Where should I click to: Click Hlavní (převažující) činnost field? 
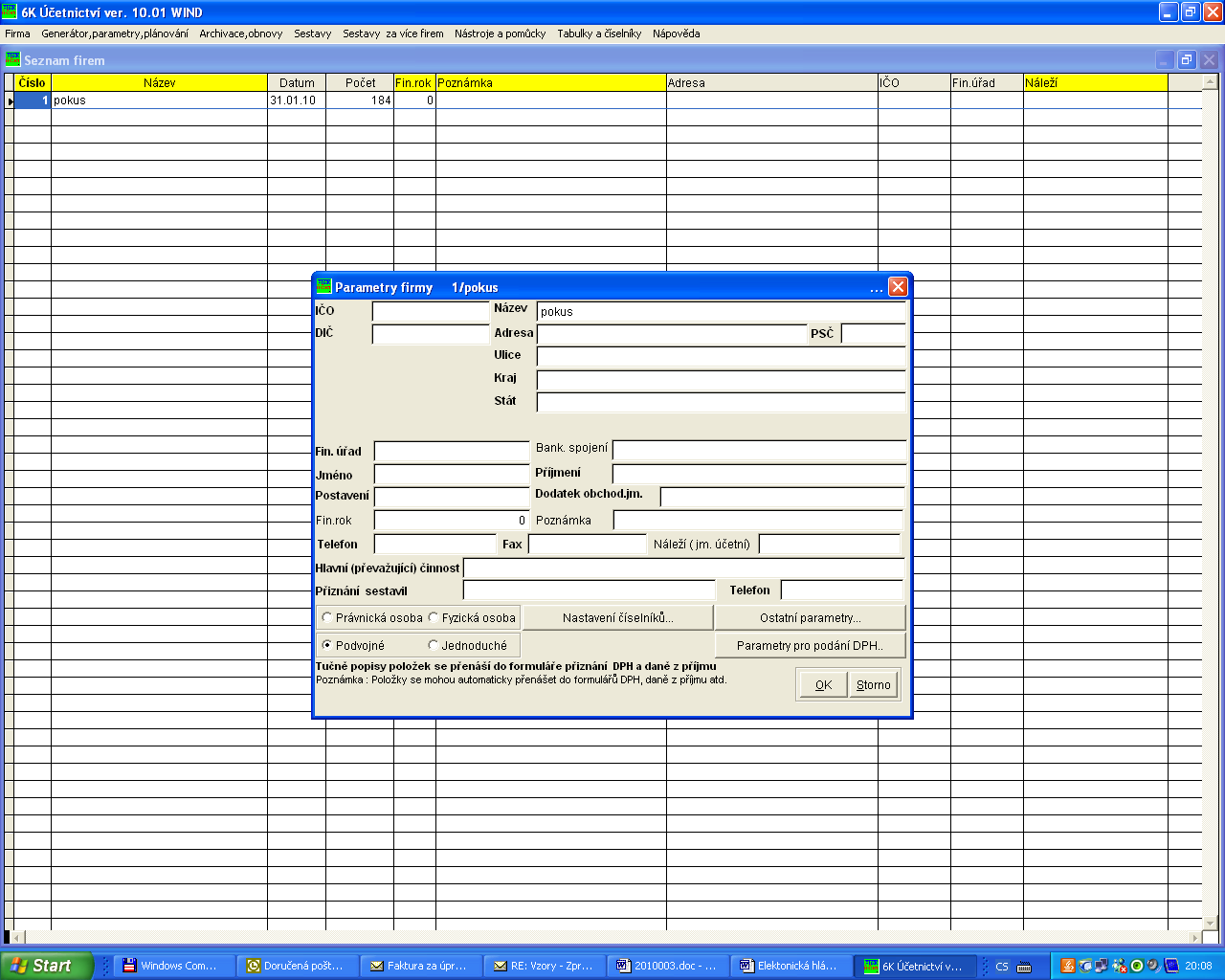683,568
